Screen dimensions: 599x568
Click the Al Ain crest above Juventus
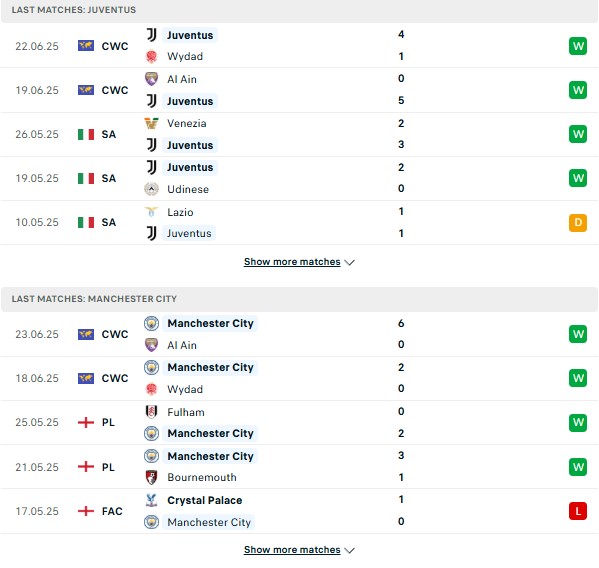pyautogui.click(x=151, y=79)
